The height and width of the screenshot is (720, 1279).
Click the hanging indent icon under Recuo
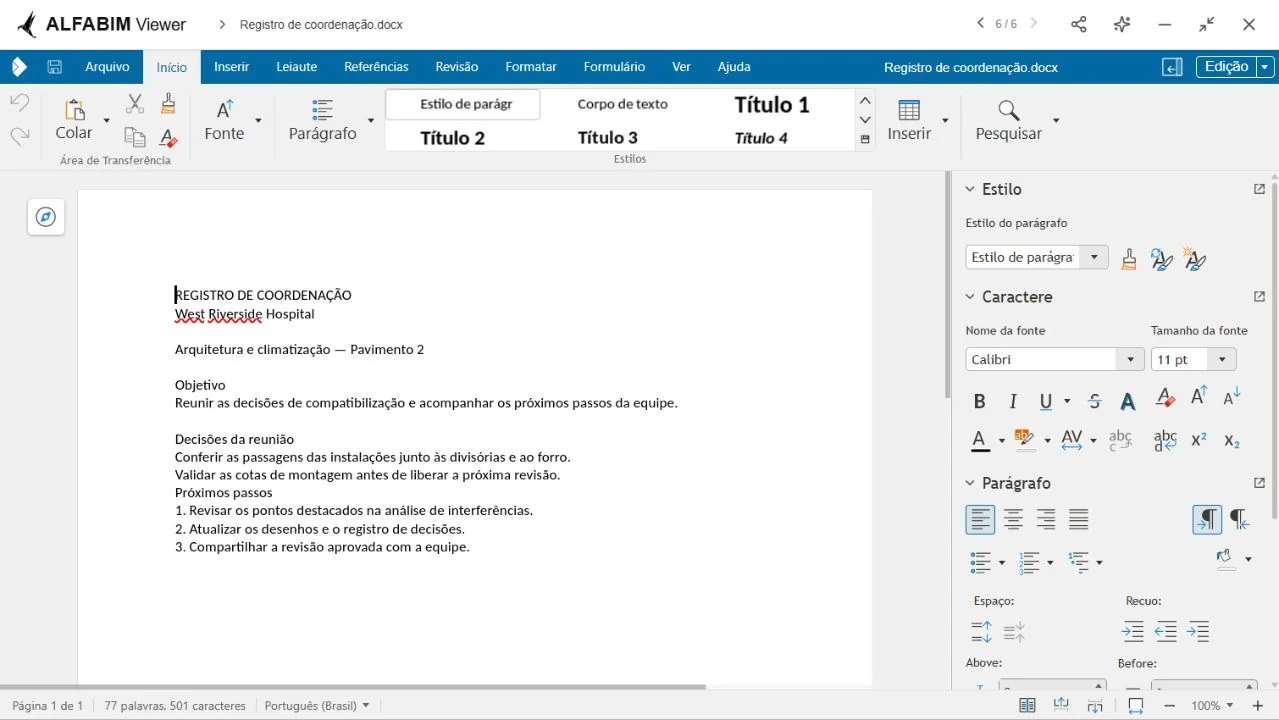[x=1198, y=631]
